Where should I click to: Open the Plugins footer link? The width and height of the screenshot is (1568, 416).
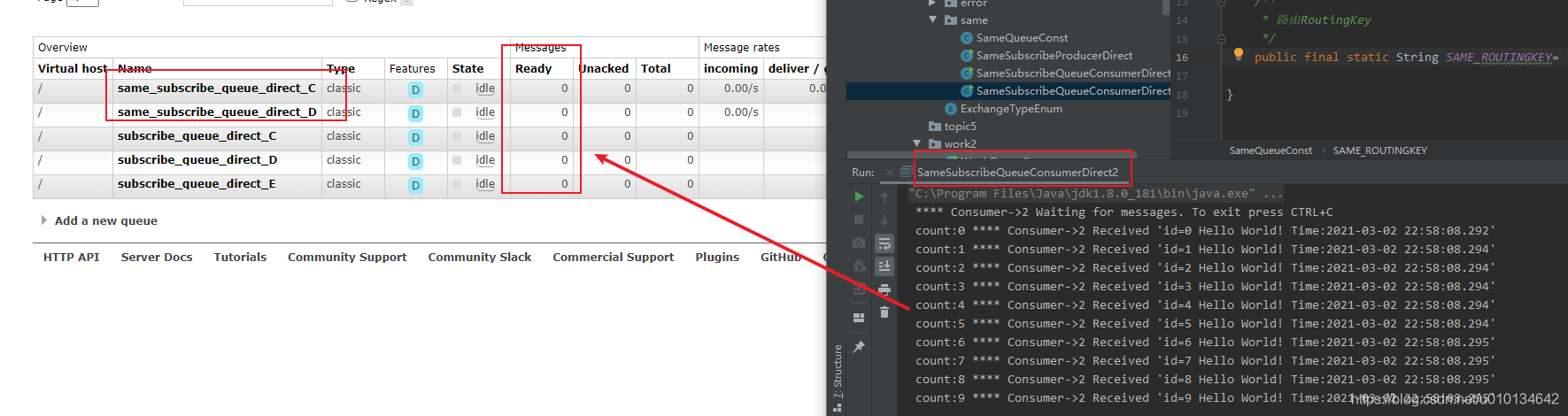point(717,257)
